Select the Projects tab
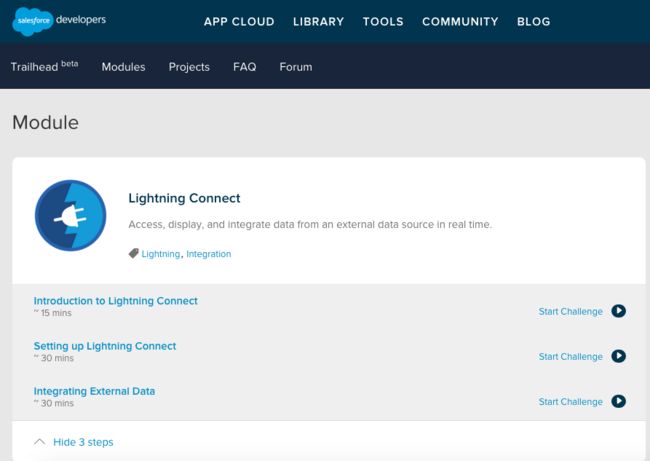650x461 pixels. (189, 67)
